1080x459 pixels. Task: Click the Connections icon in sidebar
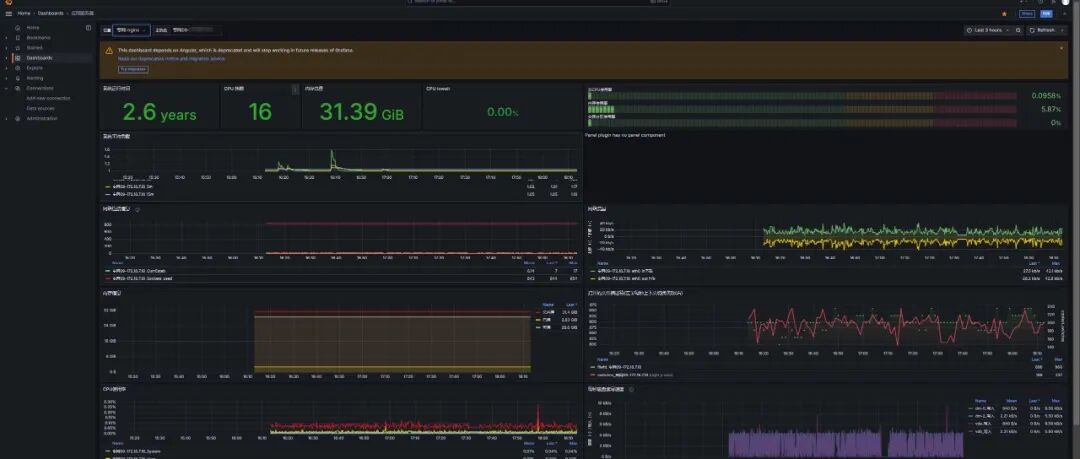(x=18, y=88)
